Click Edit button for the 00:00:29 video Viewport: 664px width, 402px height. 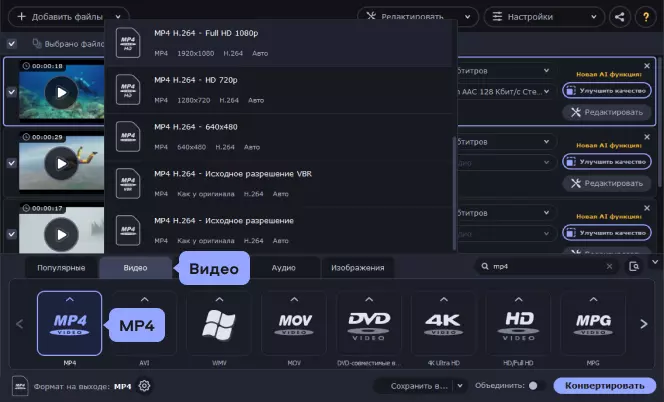pos(607,183)
